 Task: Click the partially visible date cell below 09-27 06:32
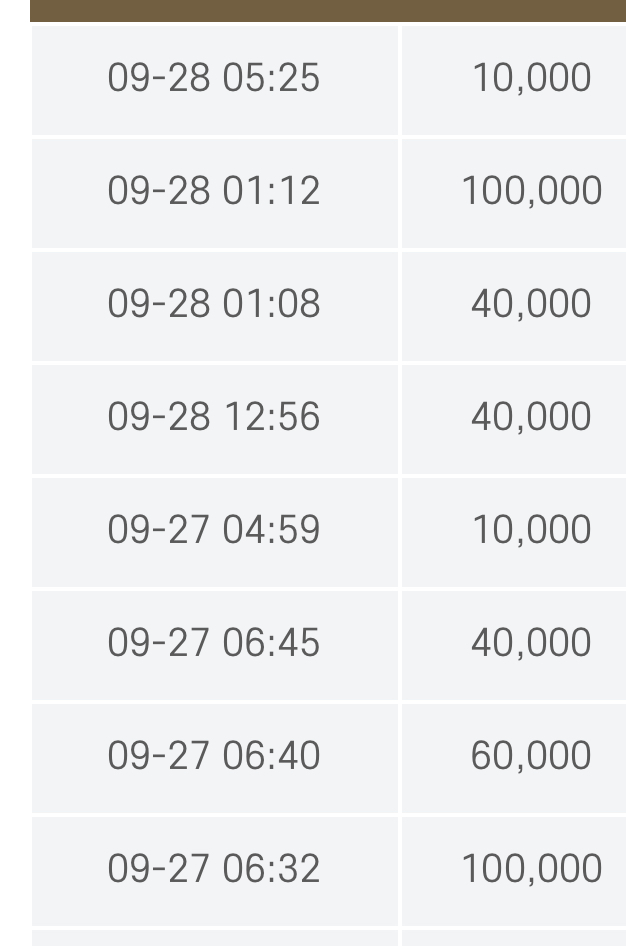pos(214,938)
